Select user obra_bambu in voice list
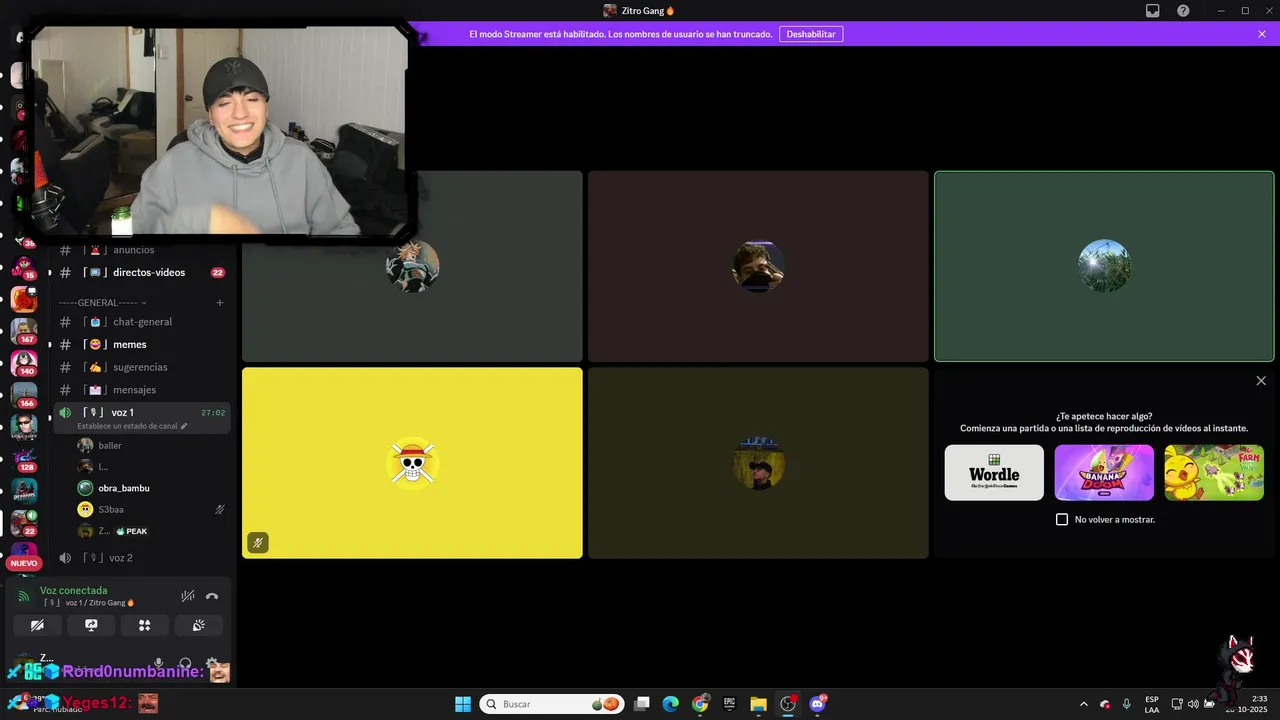The height and width of the screenshot is (720, 1280). pos(152,488)
